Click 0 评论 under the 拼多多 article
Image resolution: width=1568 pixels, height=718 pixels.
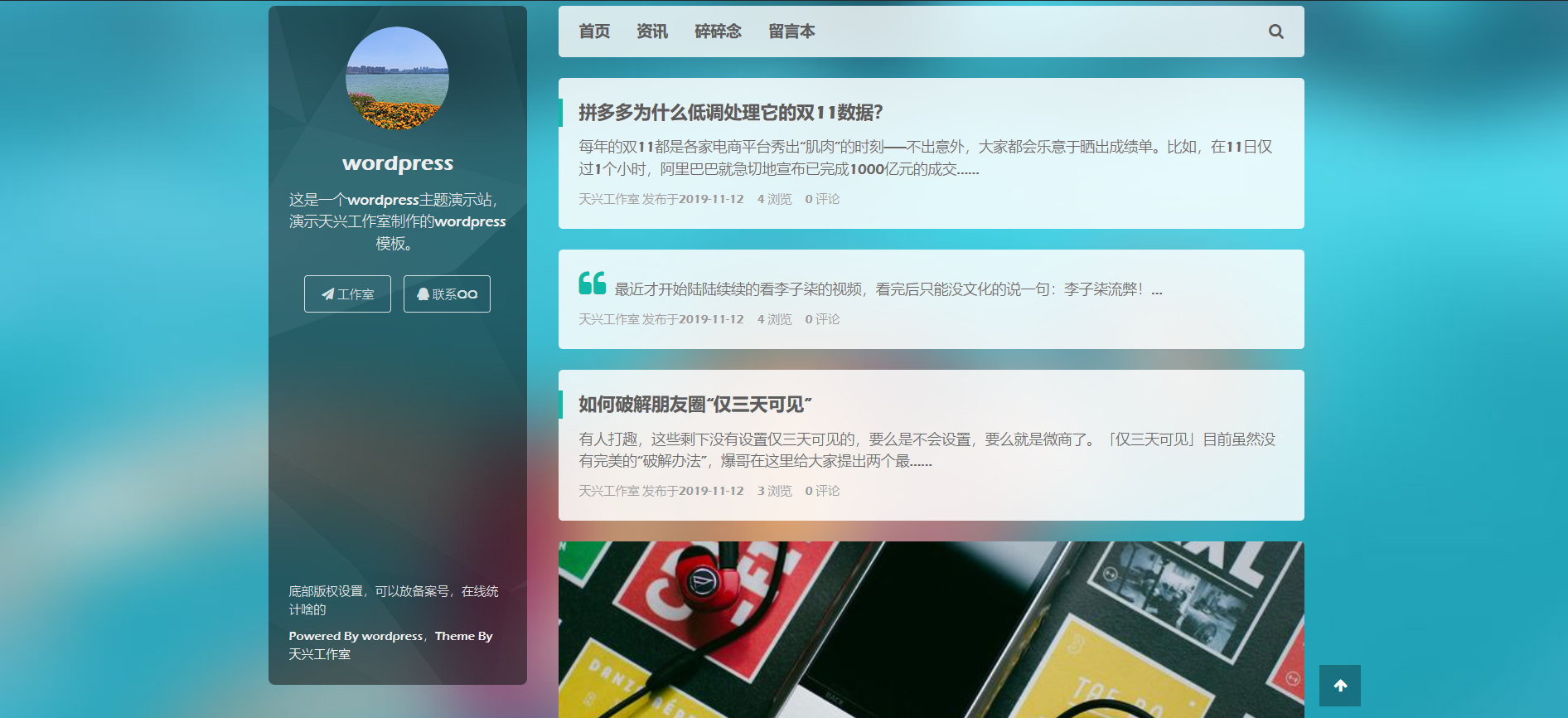tap(822, 199)
